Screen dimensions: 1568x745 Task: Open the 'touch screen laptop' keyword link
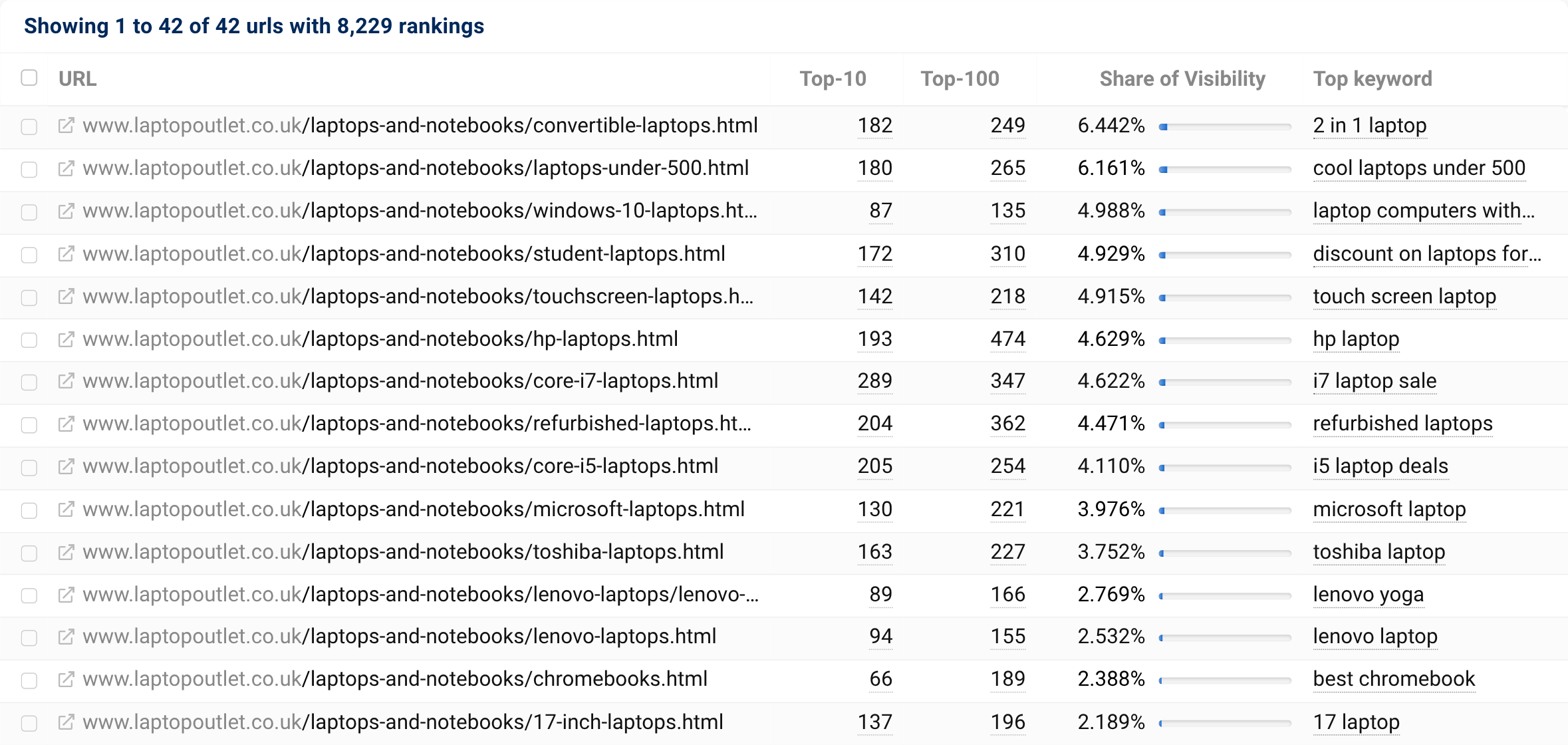(x=1404, y=297)
